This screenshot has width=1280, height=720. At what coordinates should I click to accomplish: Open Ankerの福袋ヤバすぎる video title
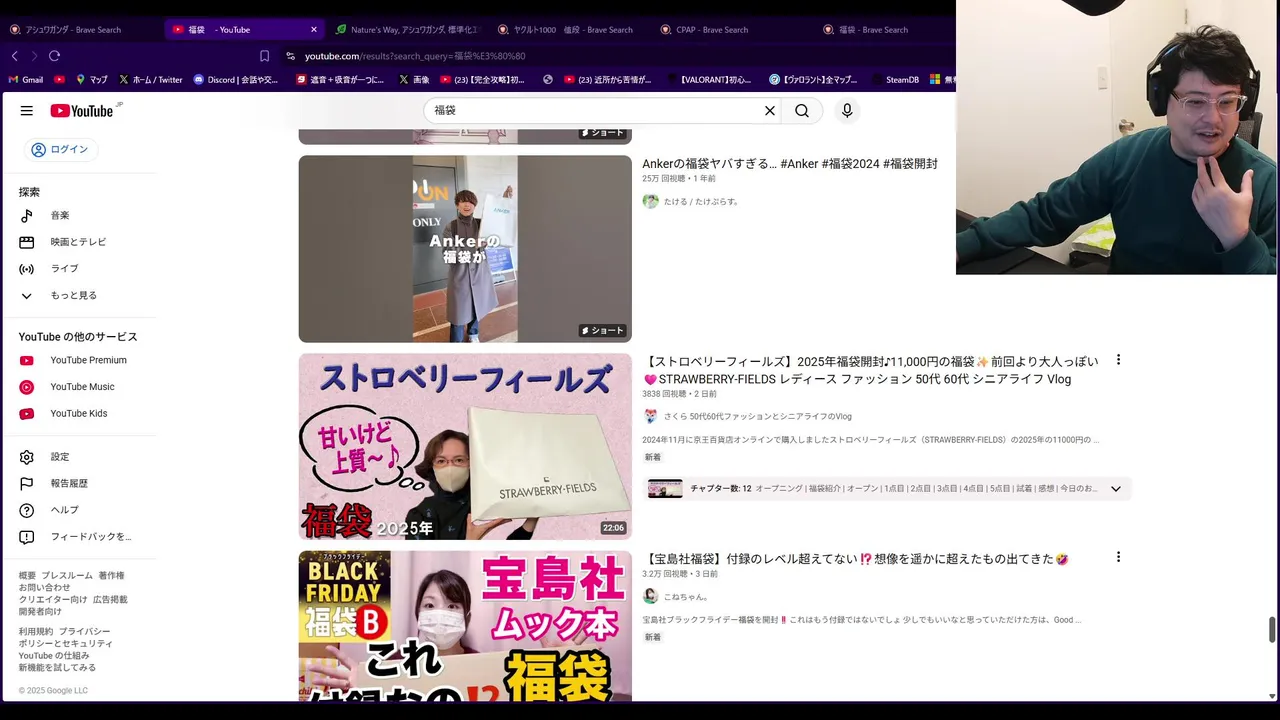(790, 164)
